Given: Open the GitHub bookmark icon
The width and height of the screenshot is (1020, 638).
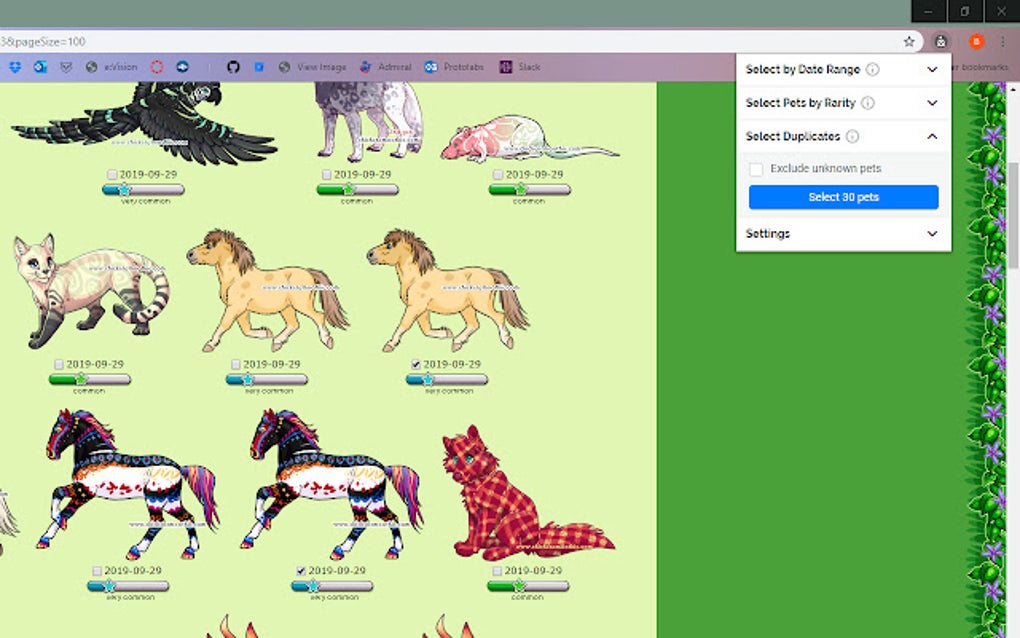Looking at the screenshot, I should coord(234,66).
